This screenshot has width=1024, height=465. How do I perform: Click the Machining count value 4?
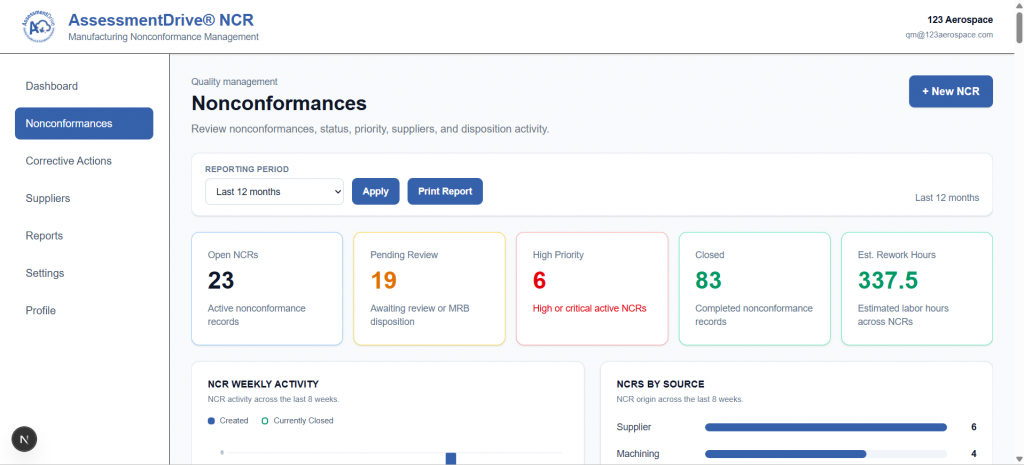click(x=973, y=454)
